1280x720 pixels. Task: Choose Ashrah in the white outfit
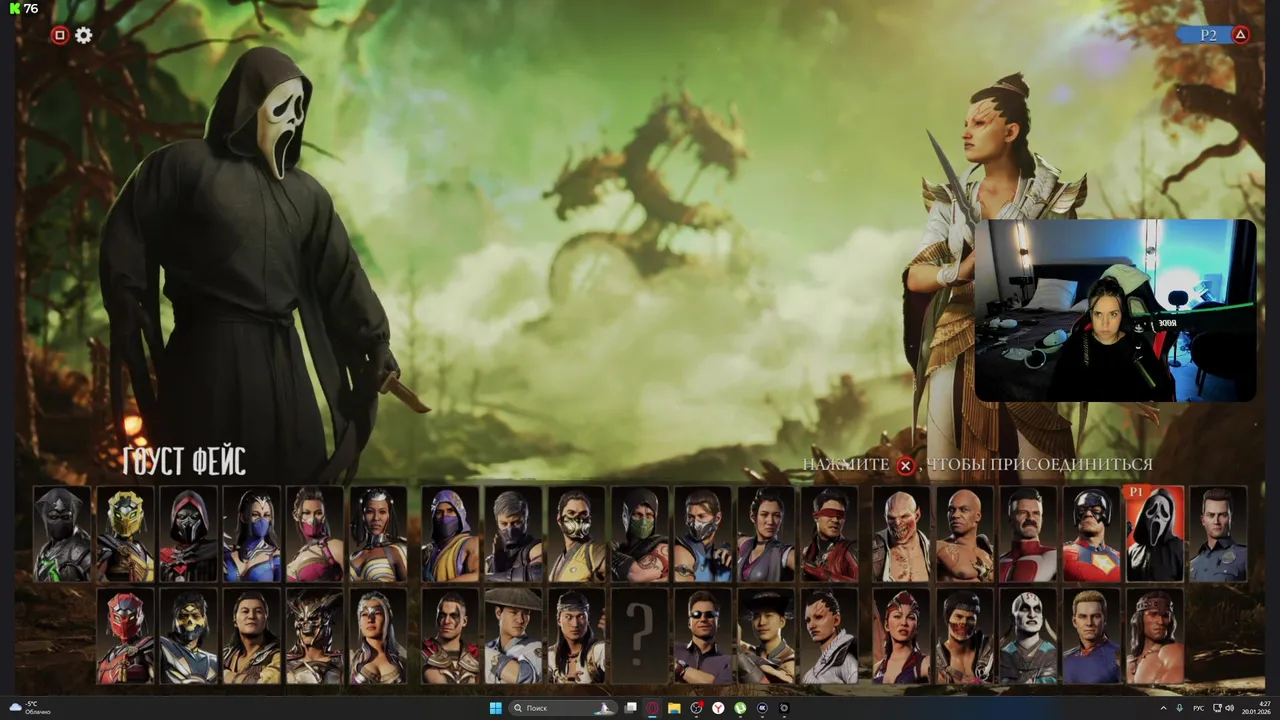pos(829,636)
